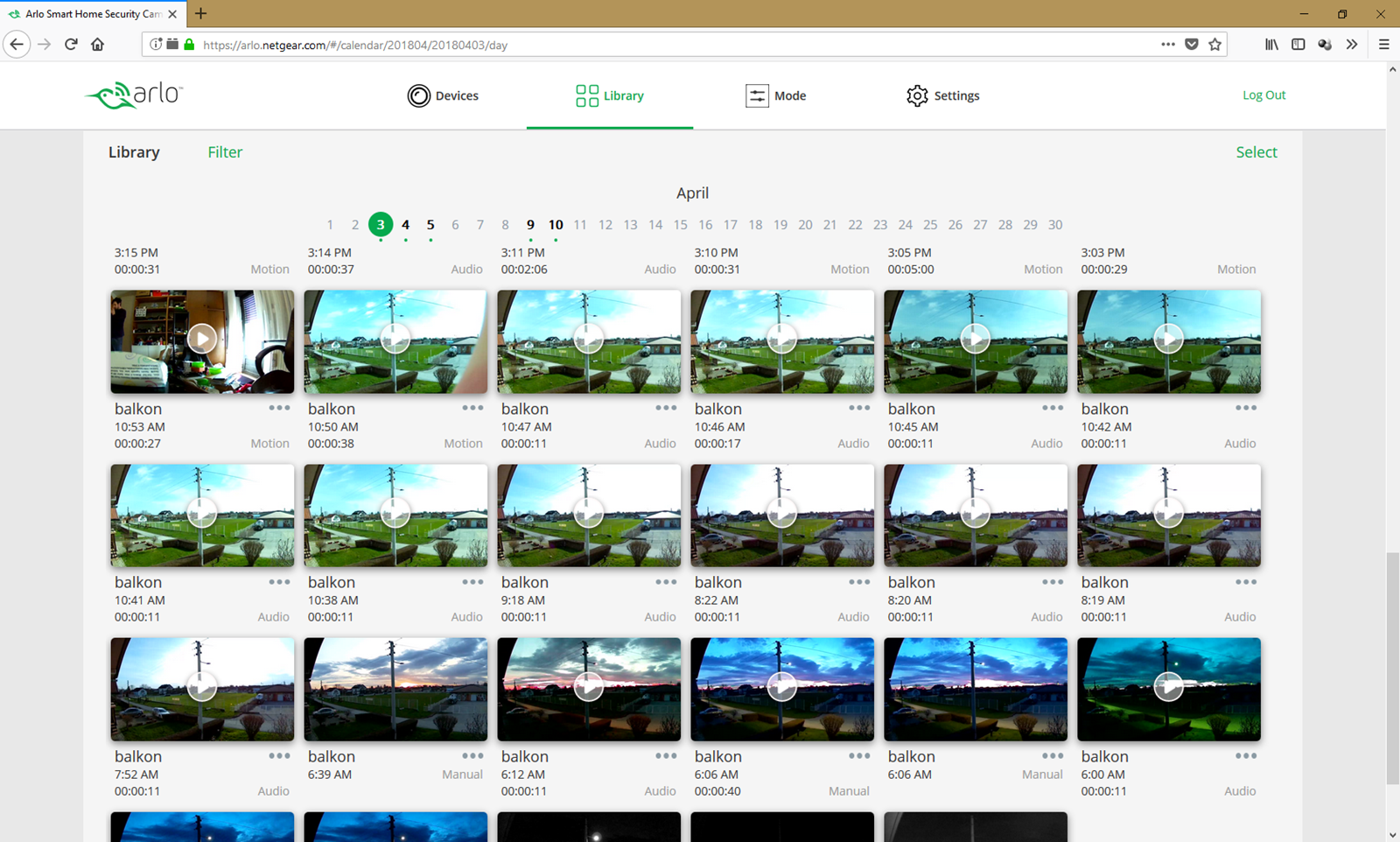Screen dimensions: 1400x842
Task: Open a new browser tab
Action: (201, 13)
